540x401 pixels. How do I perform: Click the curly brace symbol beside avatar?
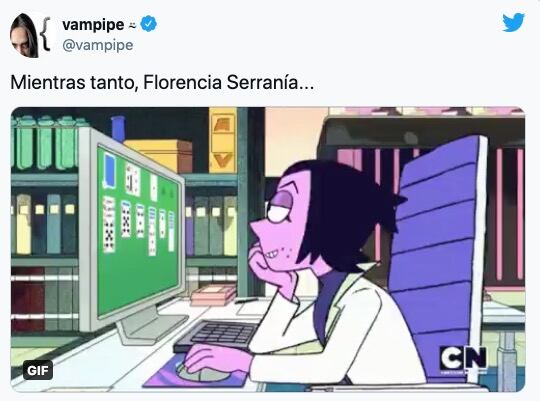pos(45,34)
